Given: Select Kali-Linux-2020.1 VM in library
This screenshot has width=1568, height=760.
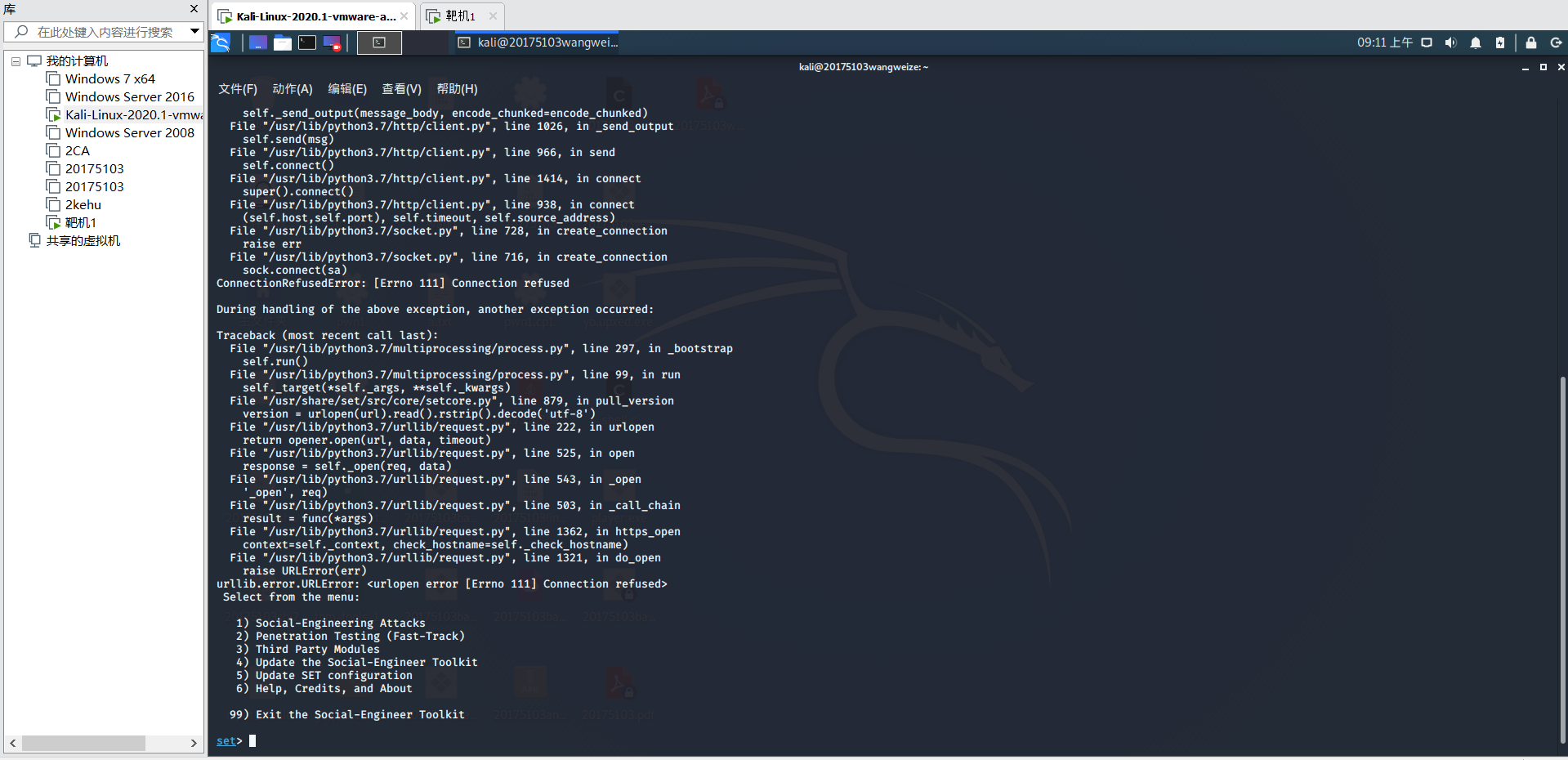Looking at the screenshot, I should pyautogui.click(x=133, y=115).
